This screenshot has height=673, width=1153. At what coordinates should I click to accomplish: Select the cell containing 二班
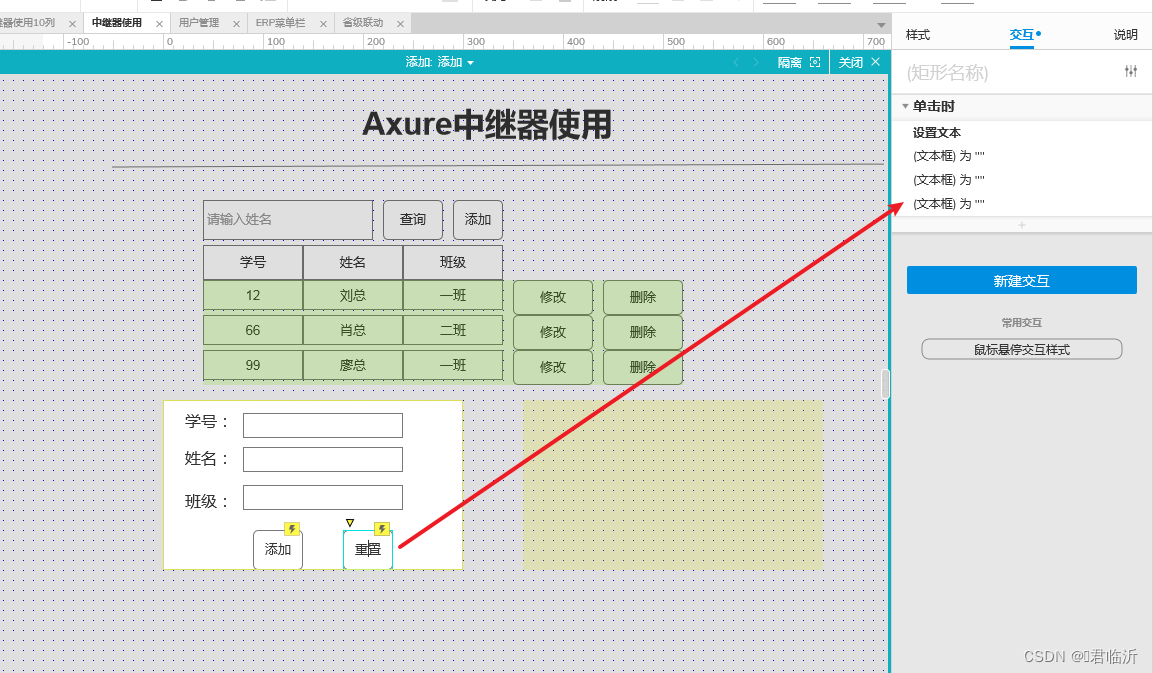(452, 330)
